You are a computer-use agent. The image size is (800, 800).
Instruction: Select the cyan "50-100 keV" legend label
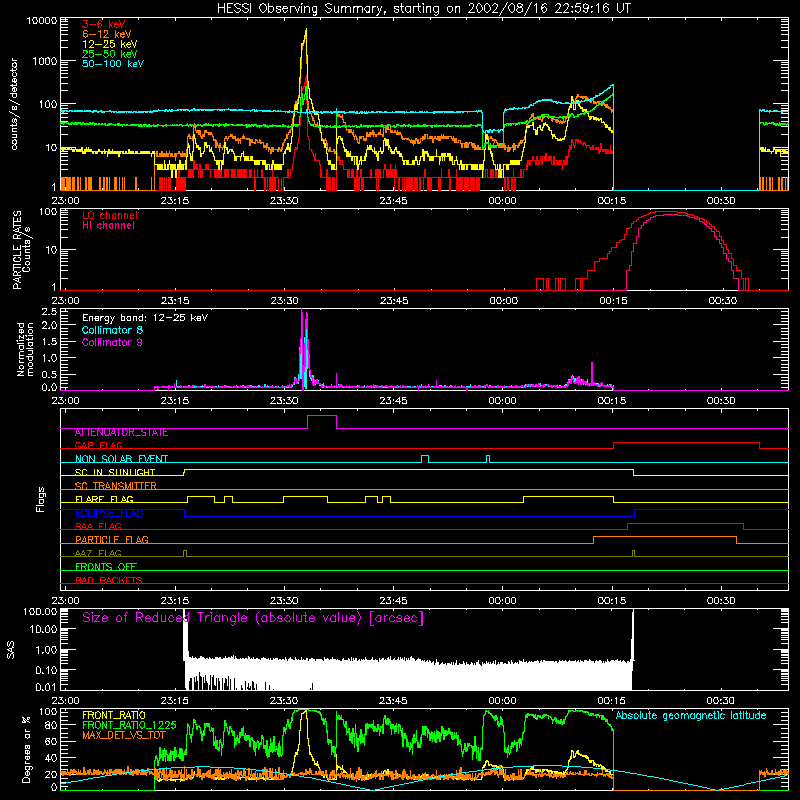[x=113, y=64]
